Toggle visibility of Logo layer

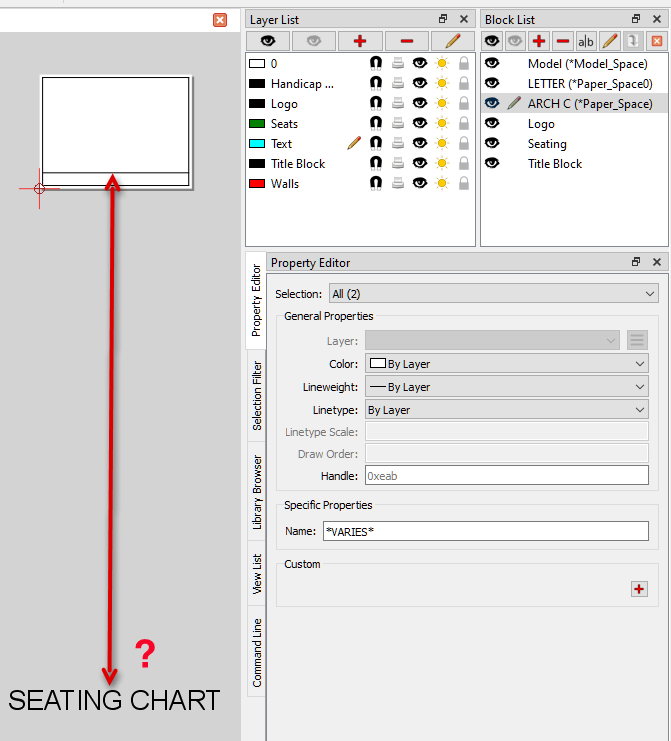pos(420,103)
